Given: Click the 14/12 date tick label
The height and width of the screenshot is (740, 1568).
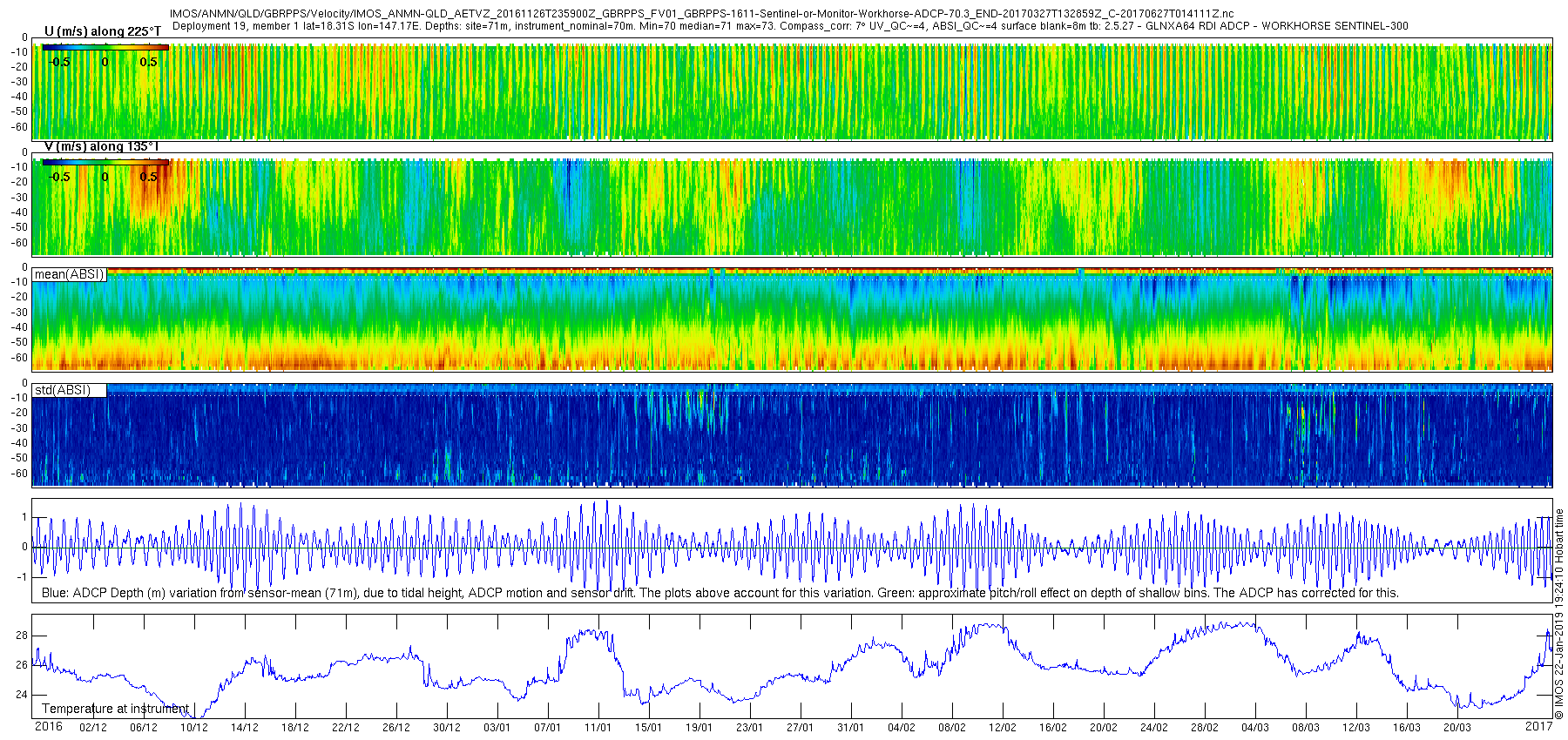Looking at the screenshot, I should click(x=245, y=728).
